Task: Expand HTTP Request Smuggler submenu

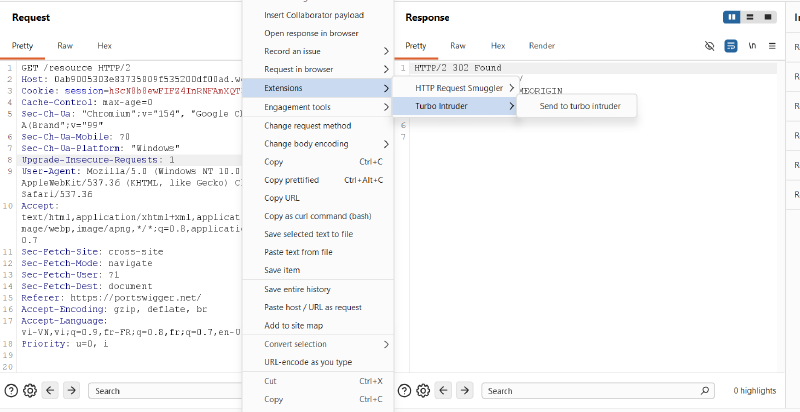Action: point(455,88)
